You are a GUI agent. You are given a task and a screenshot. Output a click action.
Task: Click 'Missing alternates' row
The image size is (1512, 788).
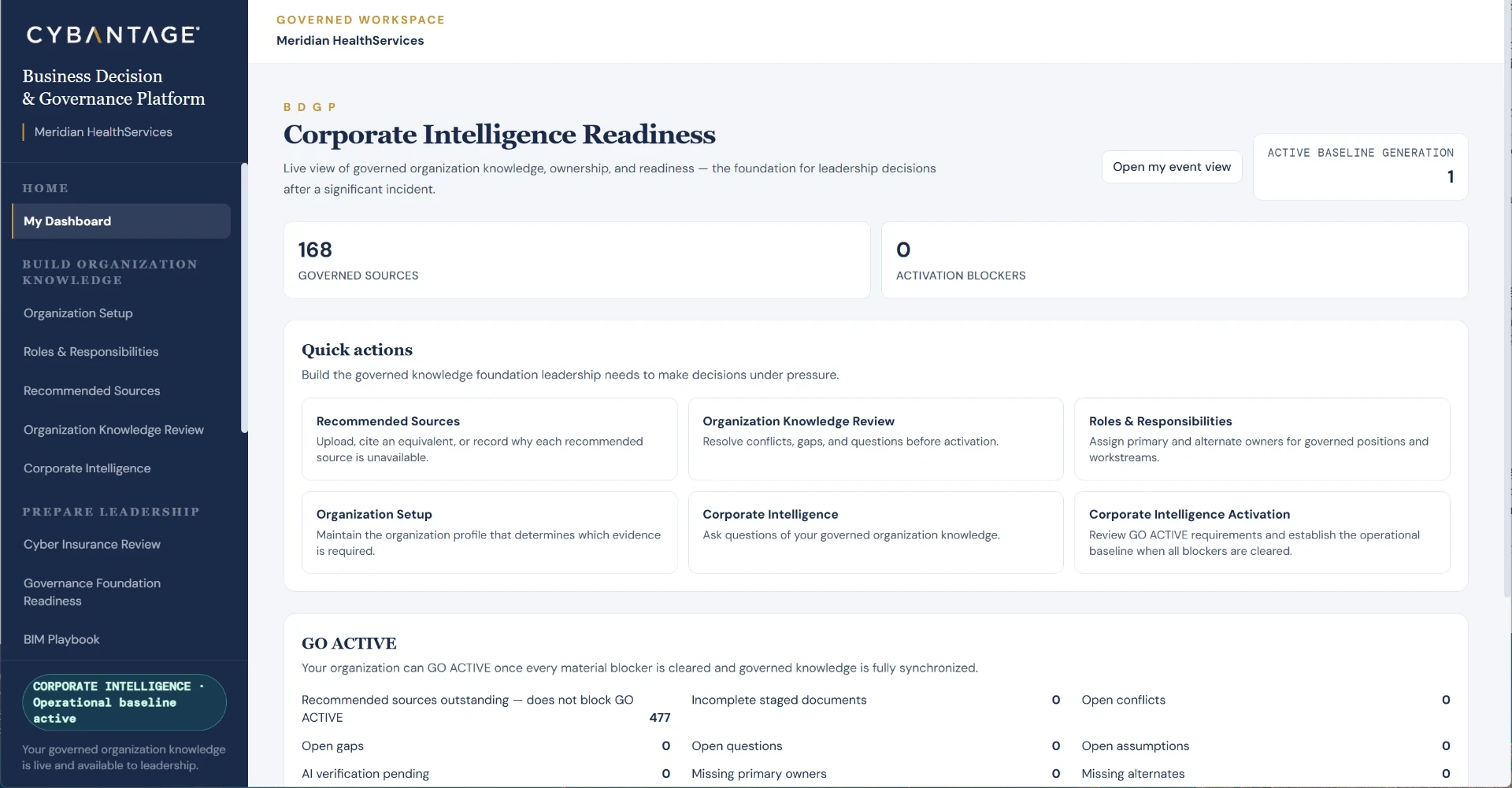point(1266,774)
